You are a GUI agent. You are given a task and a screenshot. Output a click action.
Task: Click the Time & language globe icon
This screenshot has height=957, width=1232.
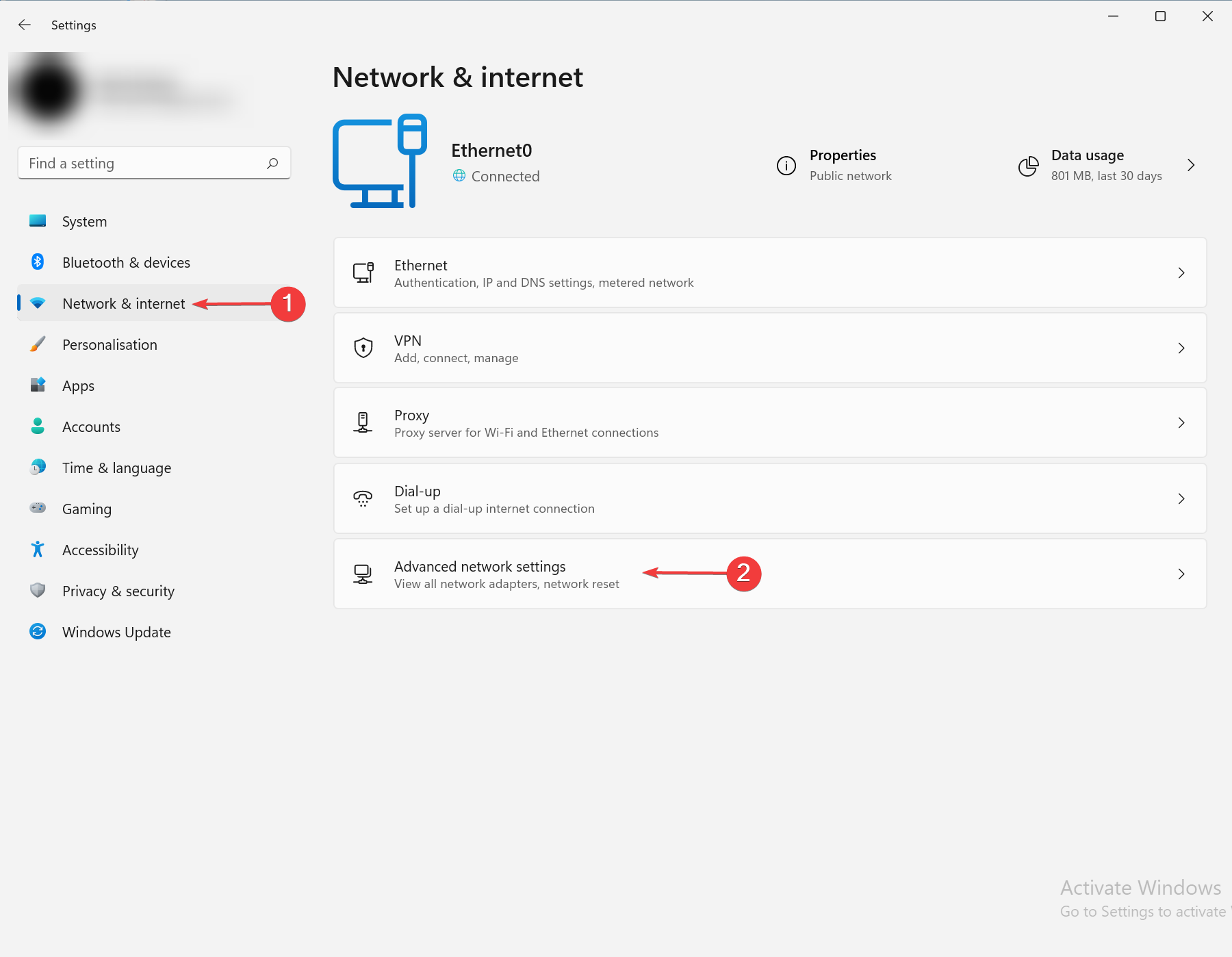coord(38,467)
